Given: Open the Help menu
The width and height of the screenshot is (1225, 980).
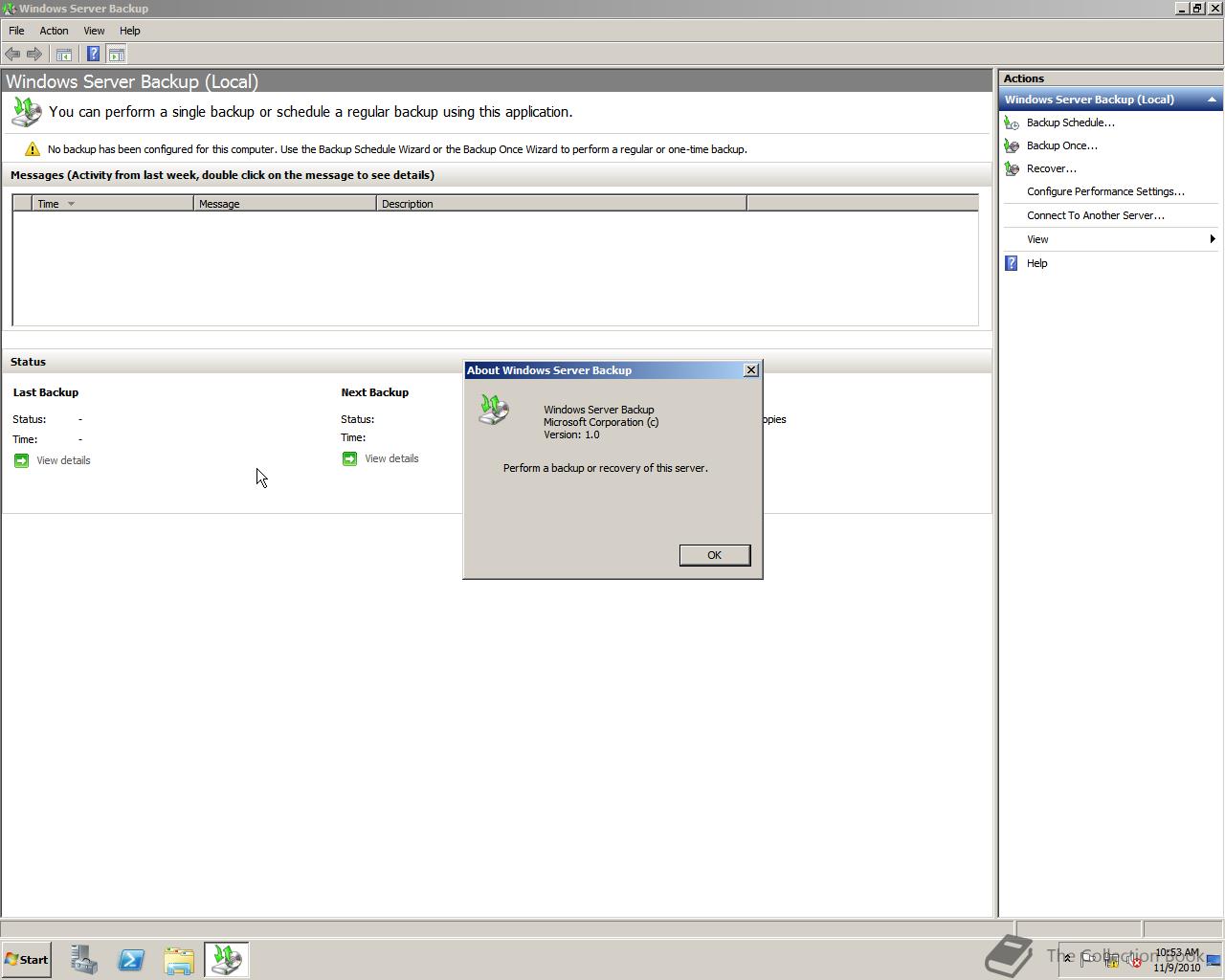Looking at the screenshot, I should click(130, 31).
